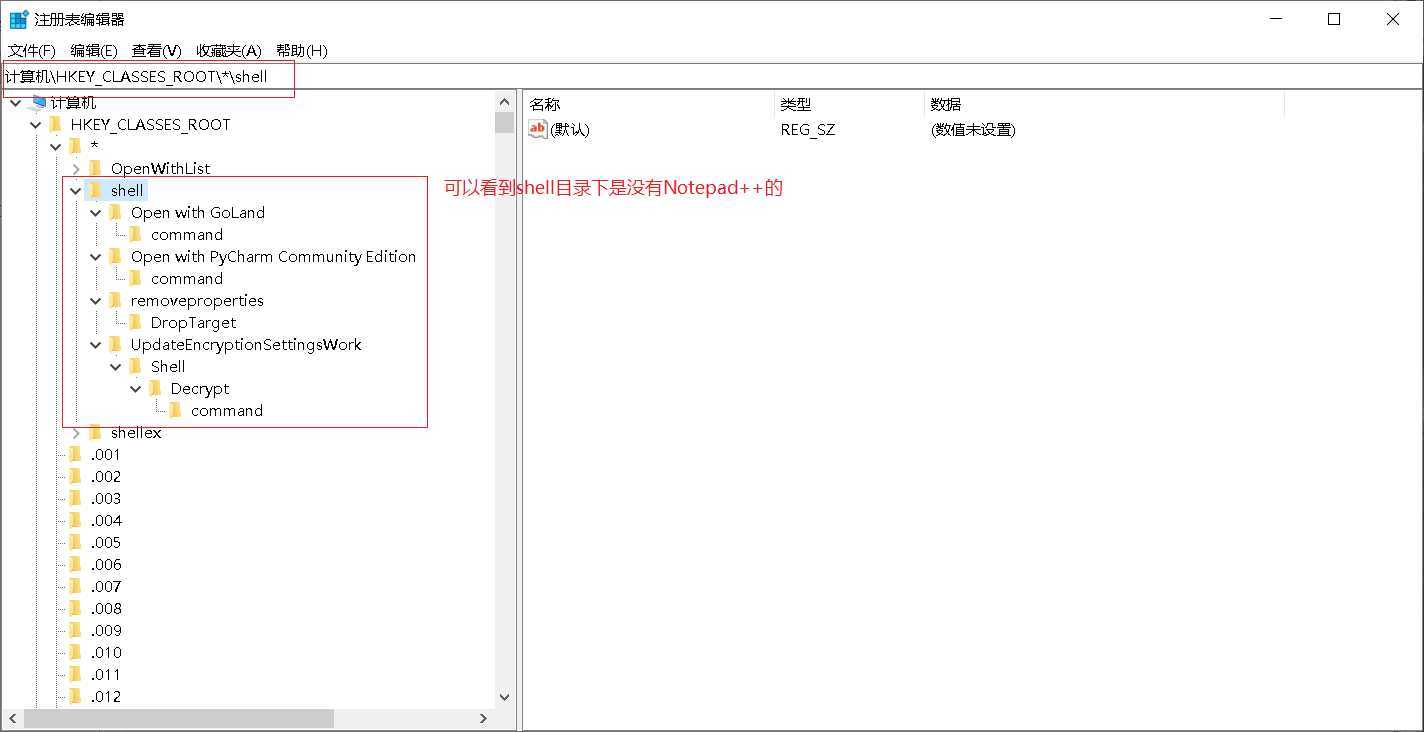Select the .012 key label
The image size is (1424, 732).
[x=106, y=696]
